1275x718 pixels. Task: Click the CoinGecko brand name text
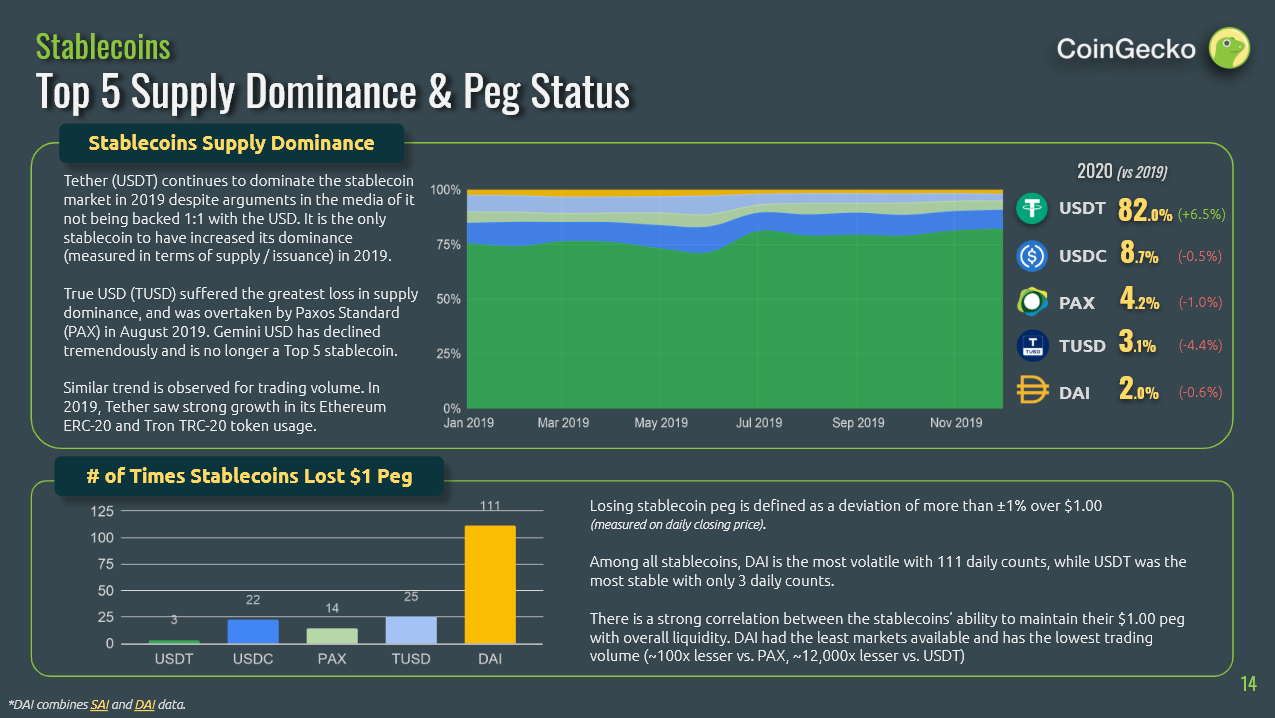click(x=1126, y=48)
